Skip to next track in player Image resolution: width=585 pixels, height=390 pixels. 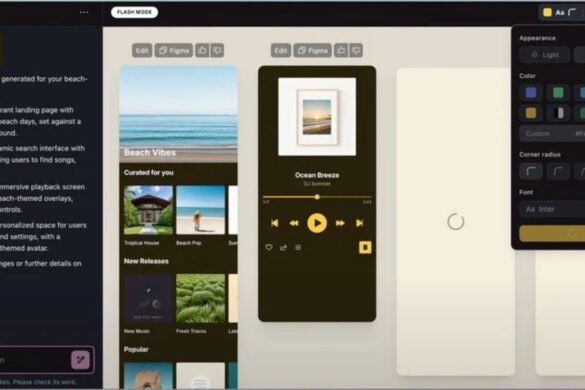pyautogui.click(x=360, y=223)
